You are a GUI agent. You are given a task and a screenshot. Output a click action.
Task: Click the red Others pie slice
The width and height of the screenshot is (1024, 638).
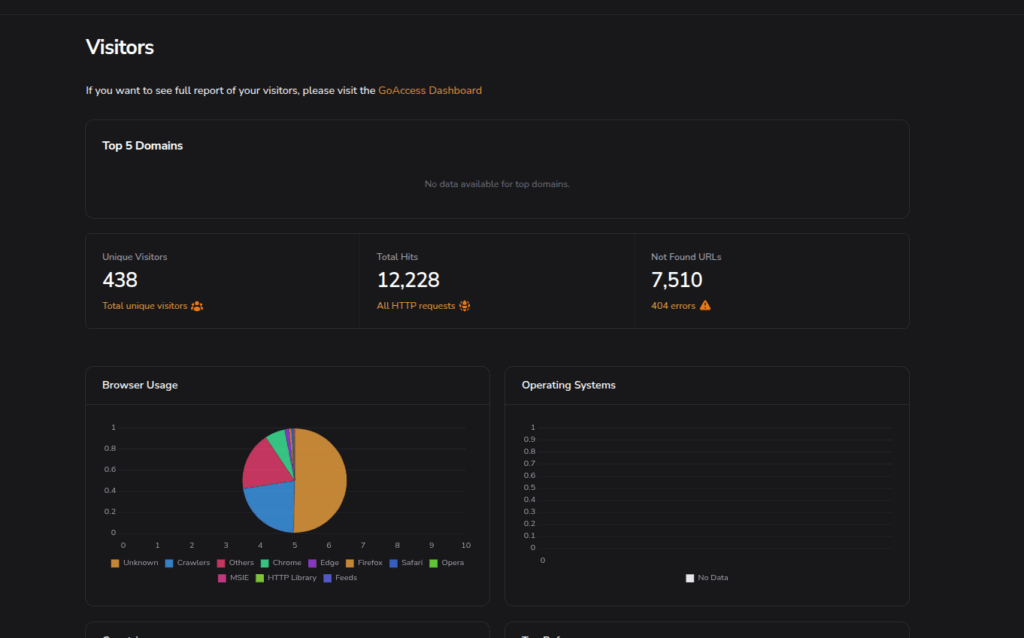pyautogui.click(x=263, y=462)
